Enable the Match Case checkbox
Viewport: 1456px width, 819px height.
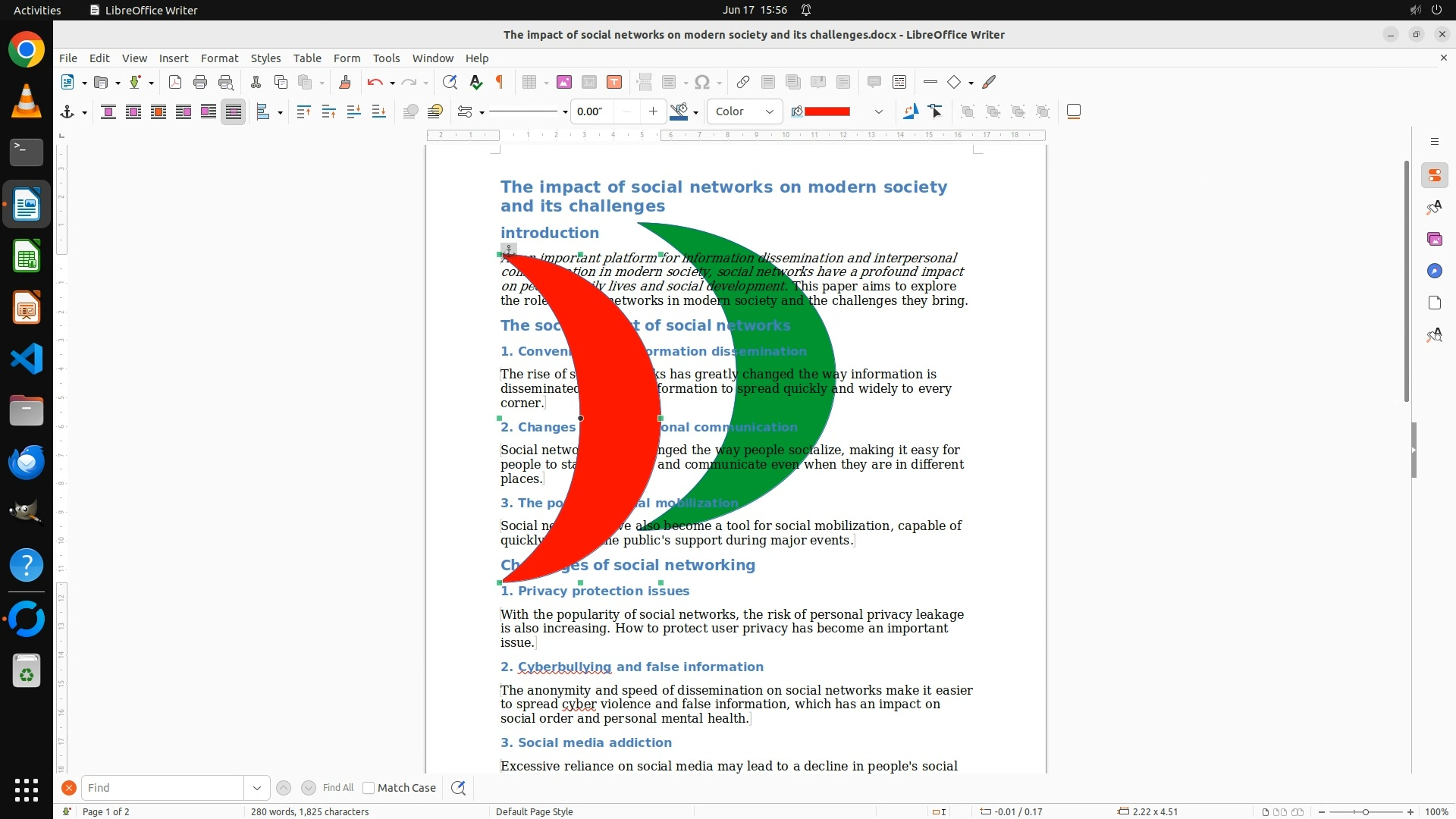[x=369, y=788]
